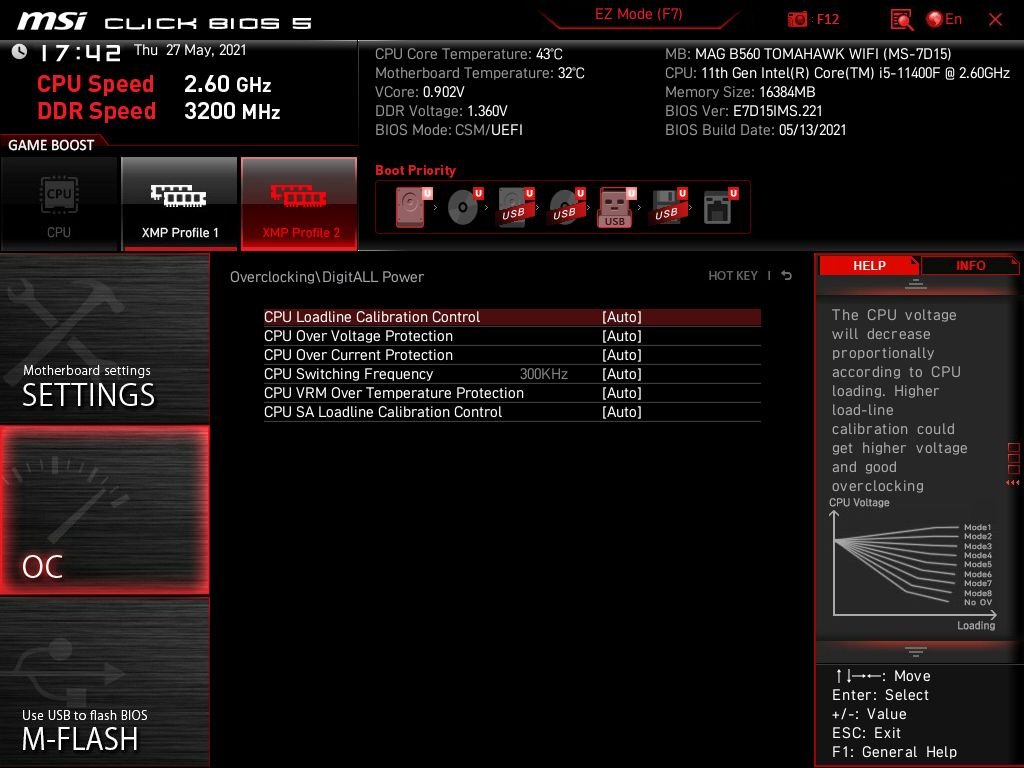The width and height of the screenshot is (1024, 768).
Task: Take a screenshot with the F12 camera icon
Action: click(797, 19)
